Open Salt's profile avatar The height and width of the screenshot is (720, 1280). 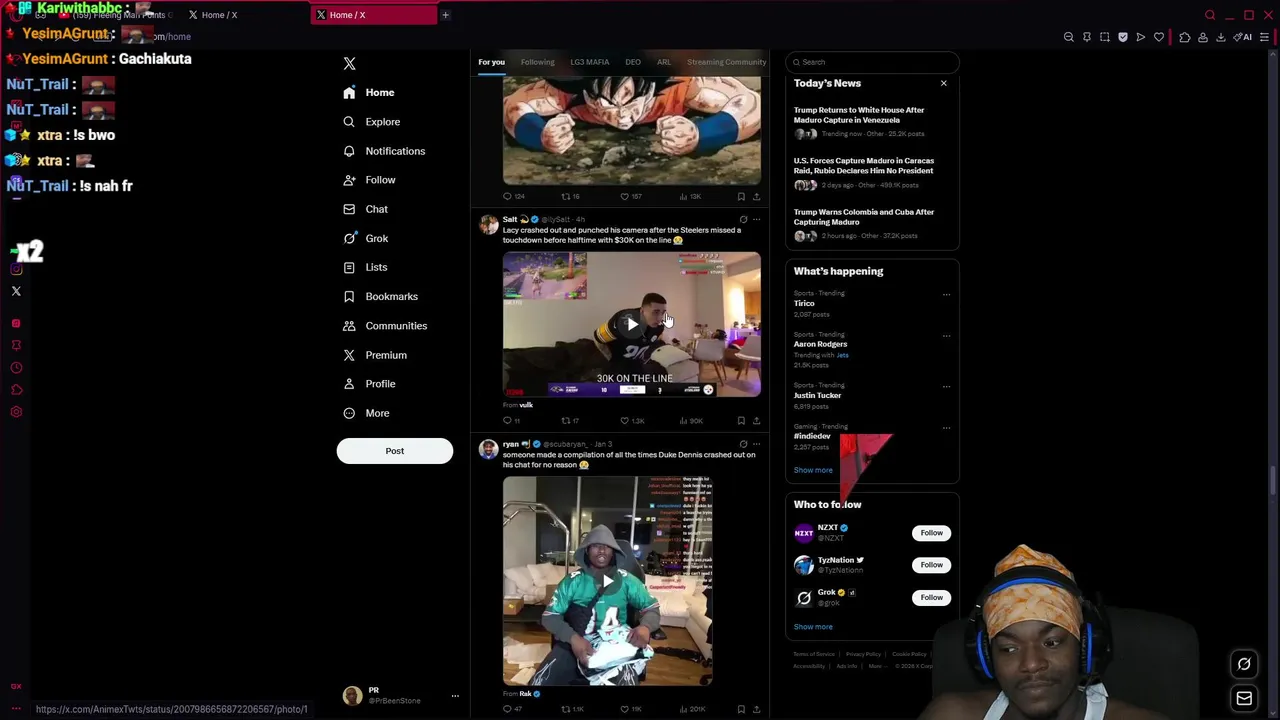click(488, 225)
